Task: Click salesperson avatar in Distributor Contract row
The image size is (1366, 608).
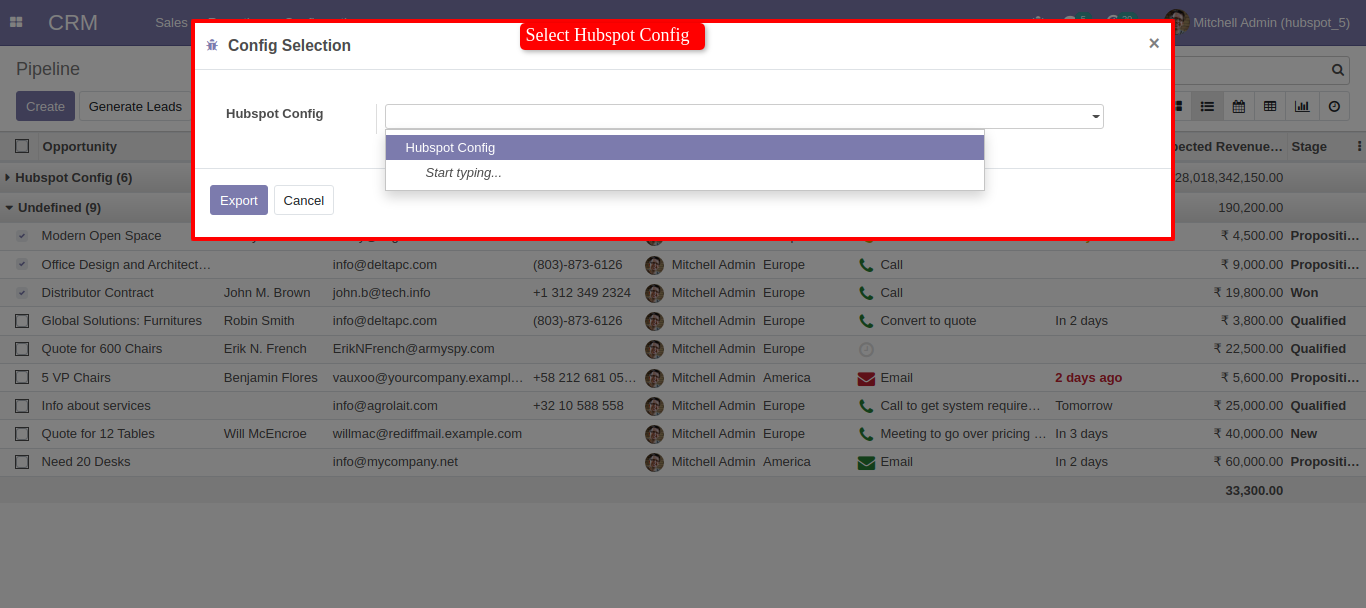Action: pyautogui.click(x=654, y=293)
